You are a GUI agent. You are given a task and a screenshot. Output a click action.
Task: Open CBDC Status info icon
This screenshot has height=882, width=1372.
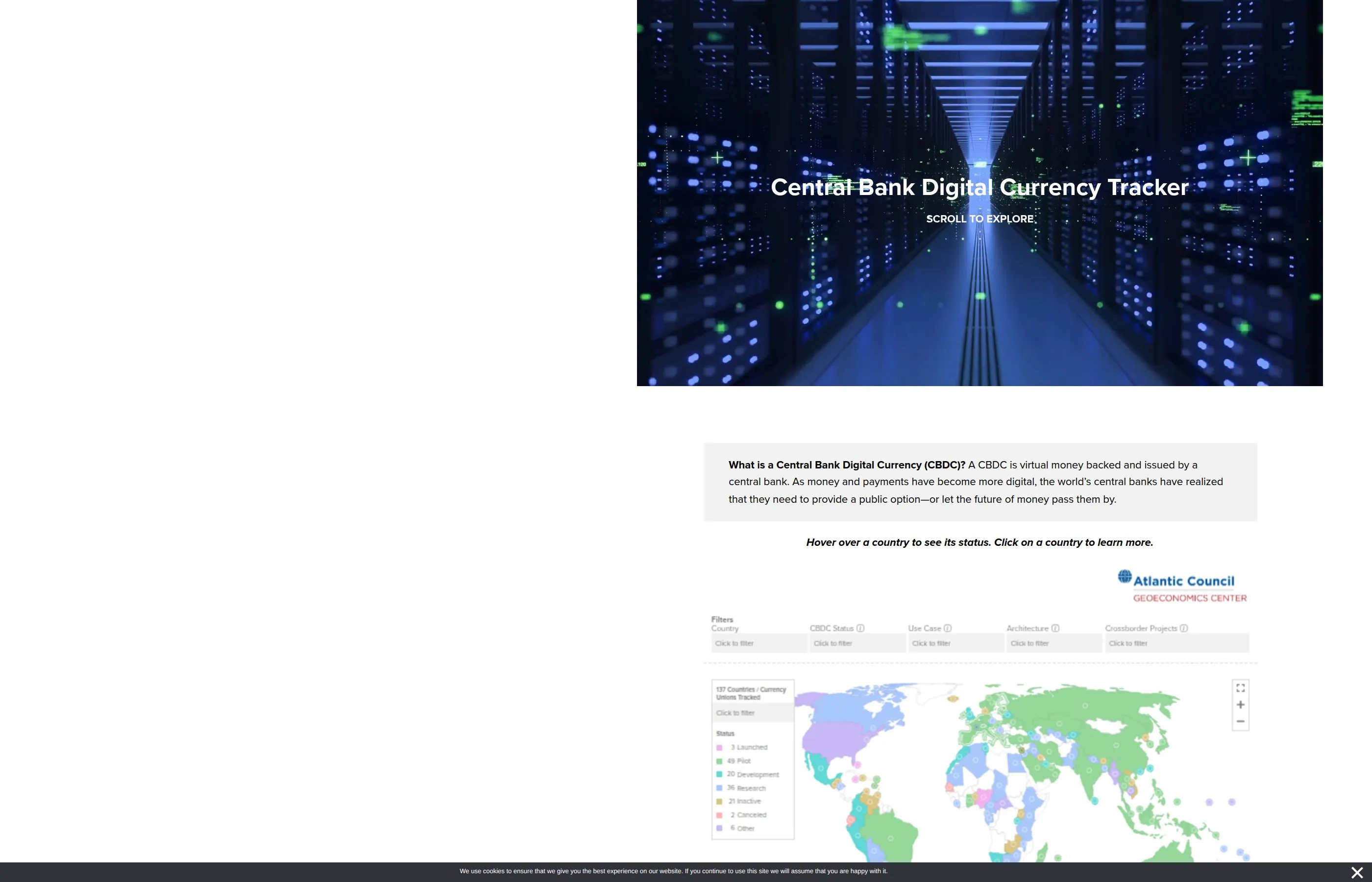pos(860,628)
